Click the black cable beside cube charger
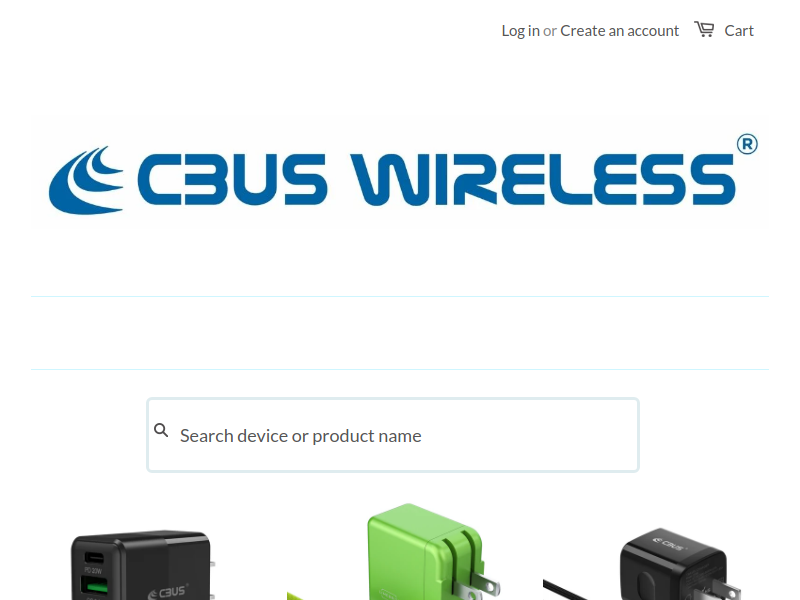This screenshot has width=800, height=600. click(565, 590)
